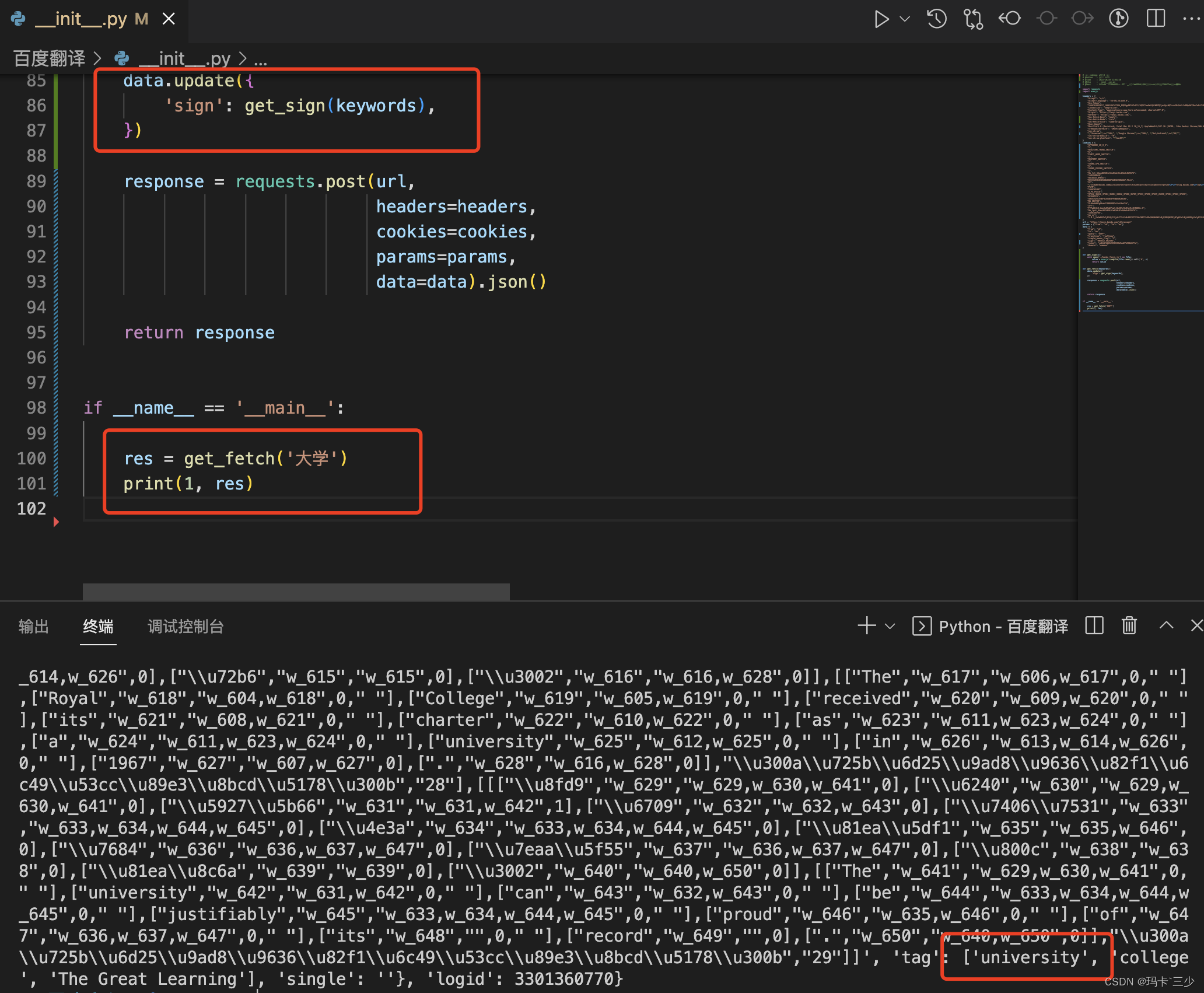
Task: Close the terminal panel
Action: (x=1197, y=625)
